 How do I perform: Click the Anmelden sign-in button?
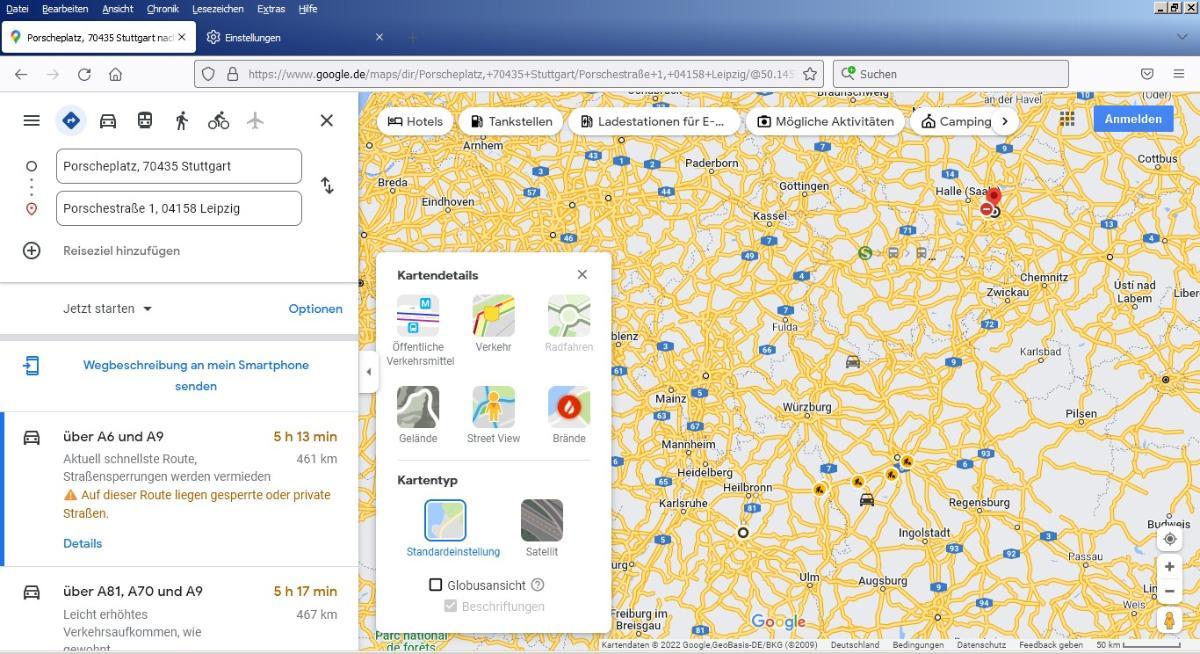1133,119
